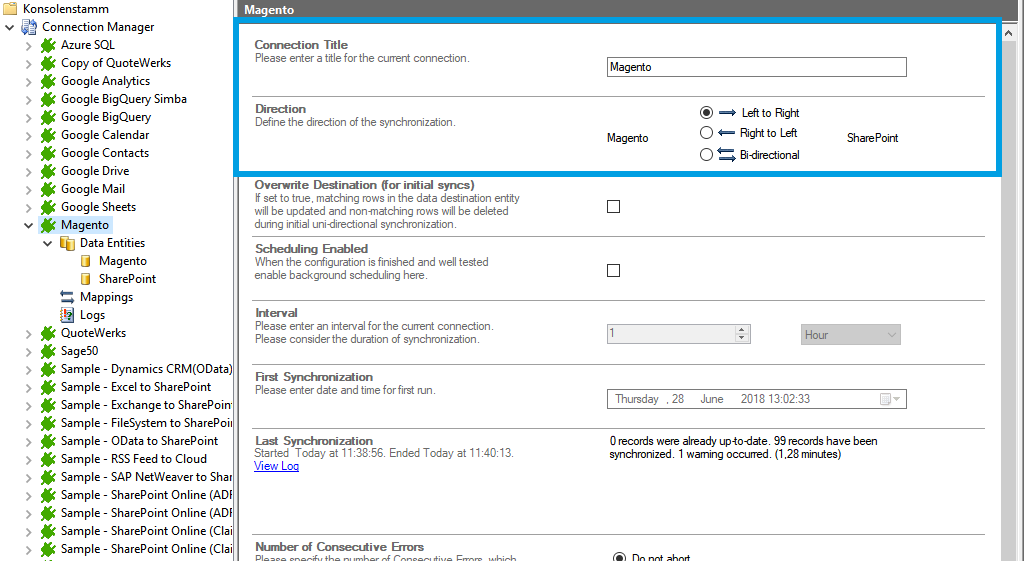The height and width of the screenshot is (561, 1024).
Task: Select Google Sheets in the tree
Action: click(98, 207)
